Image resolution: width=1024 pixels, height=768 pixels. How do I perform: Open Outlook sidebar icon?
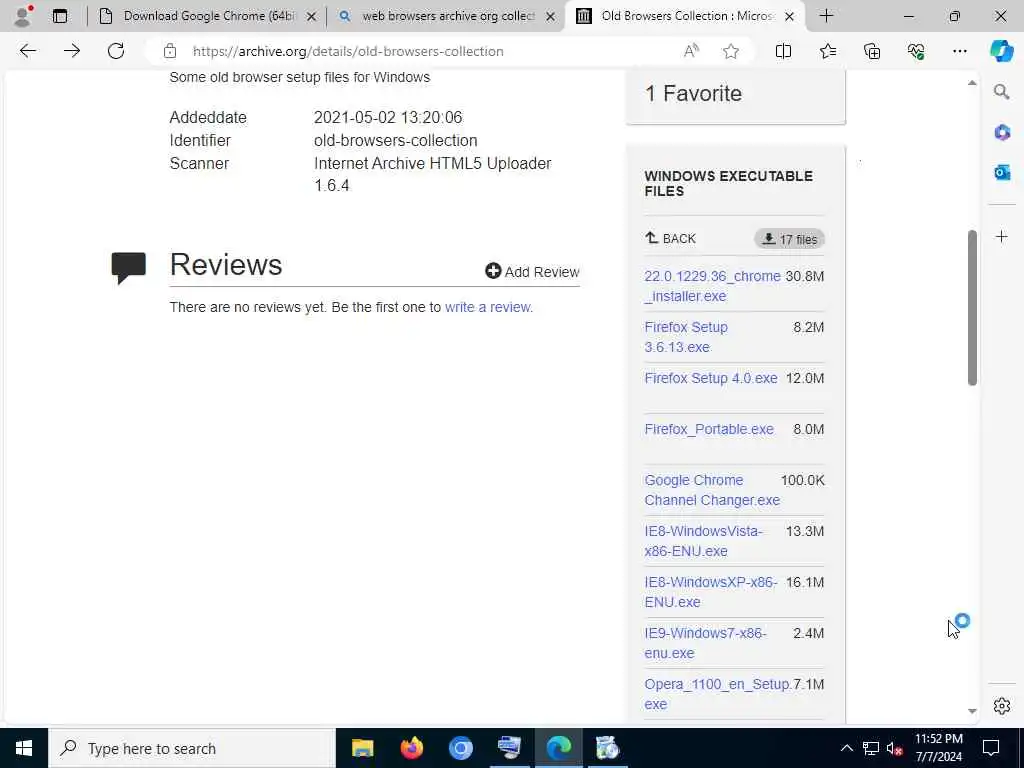(1002, 172)
